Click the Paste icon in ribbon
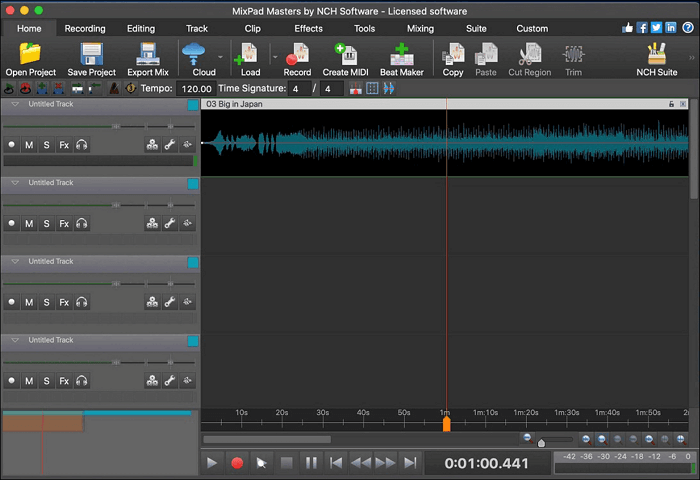700x480 pixels. [486, 54]
